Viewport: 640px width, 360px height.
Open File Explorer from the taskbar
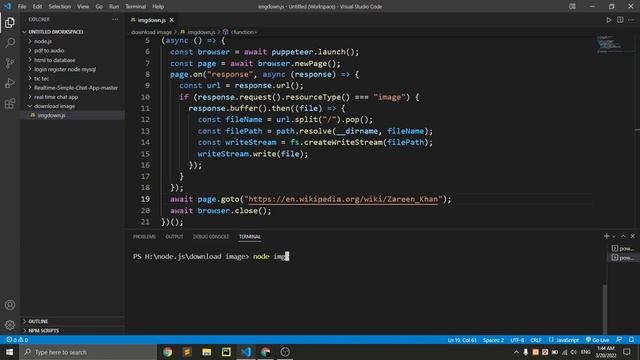207,352
